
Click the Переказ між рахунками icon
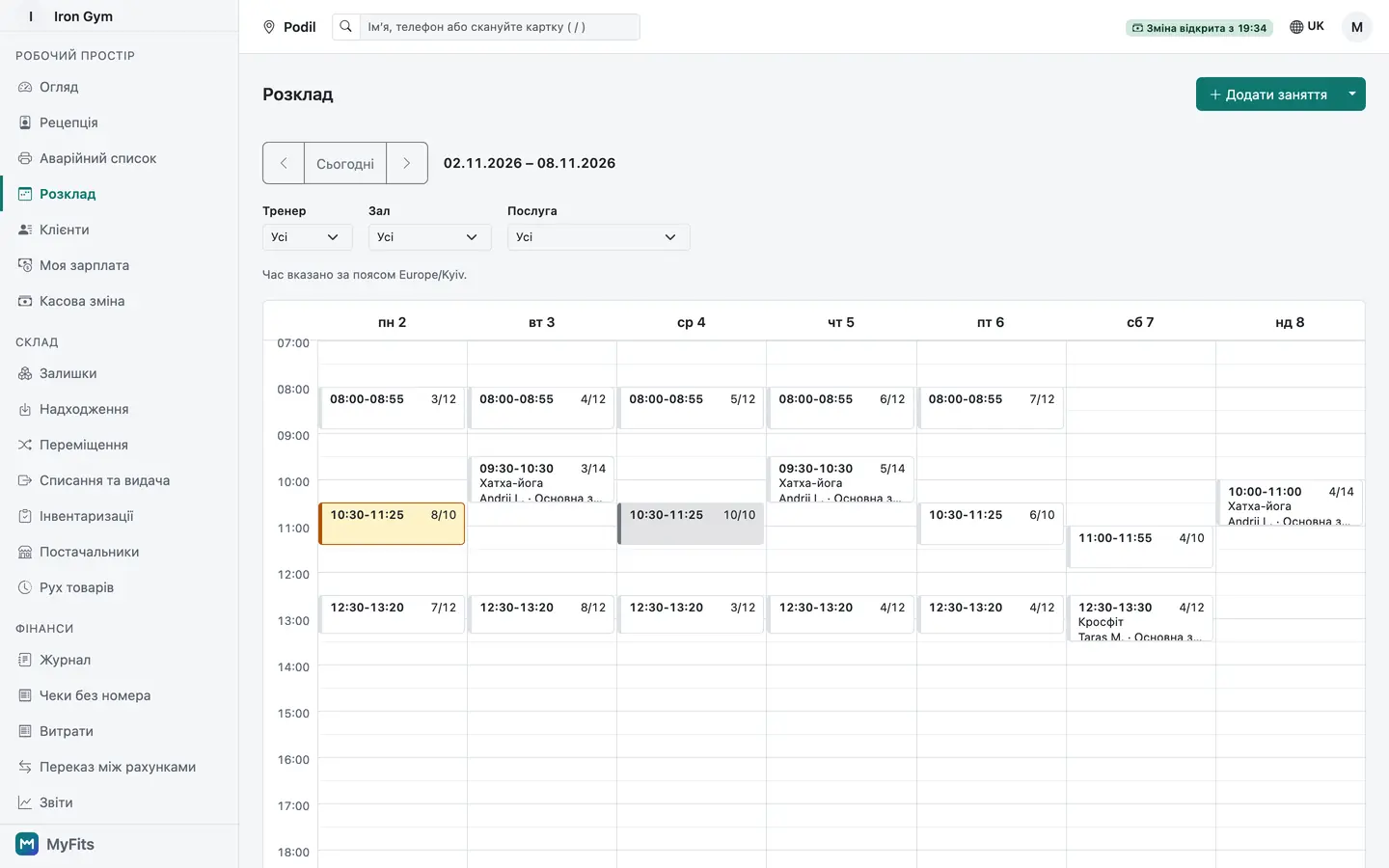pyautogui.click(x=25, y=767)
